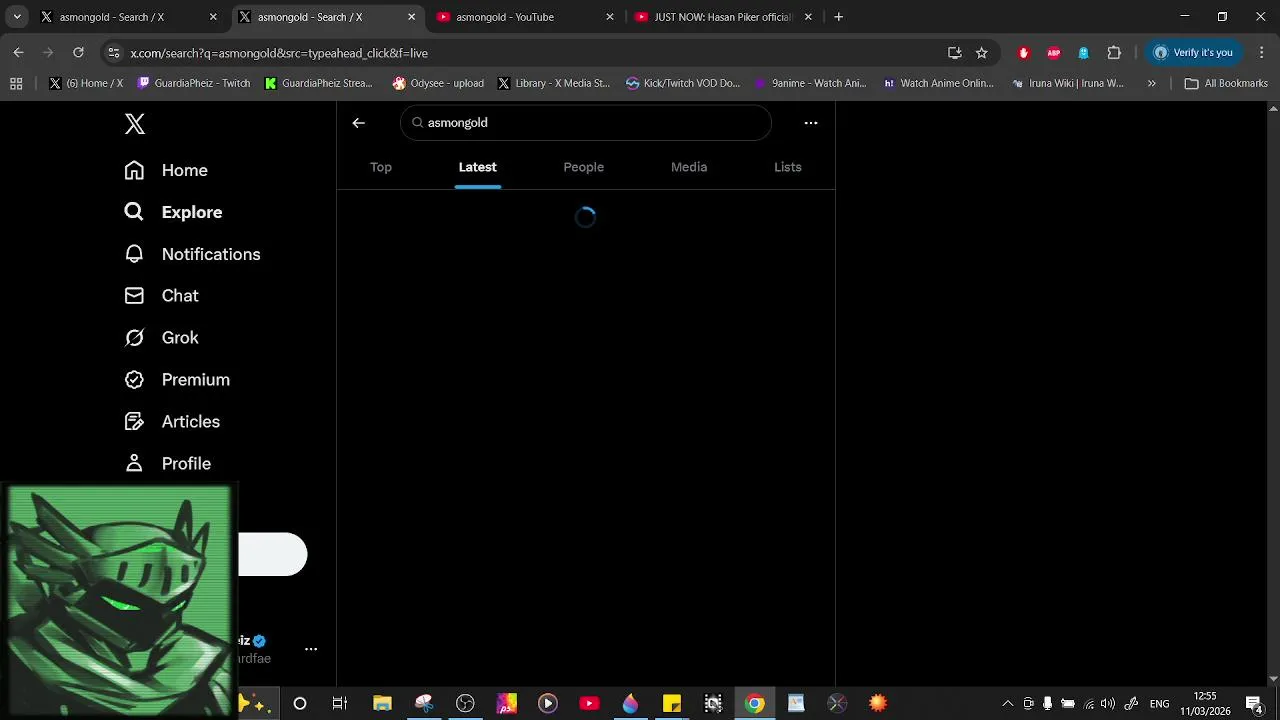Open the Extensions puzzle icon
The width and height of the screenshot is (1280, 720).
tap(1114, 53)
